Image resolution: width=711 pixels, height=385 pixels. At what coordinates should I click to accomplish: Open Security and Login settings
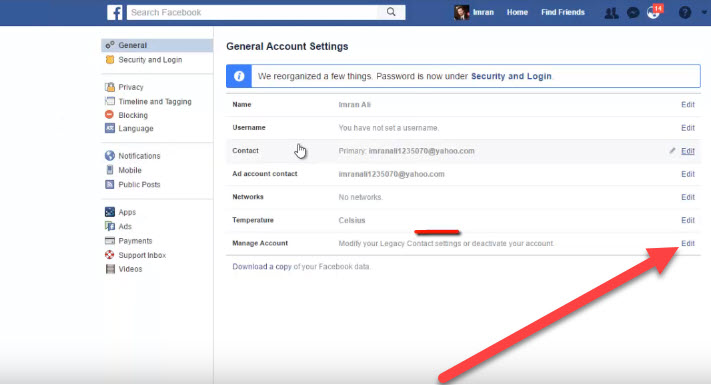pos(150,60)
